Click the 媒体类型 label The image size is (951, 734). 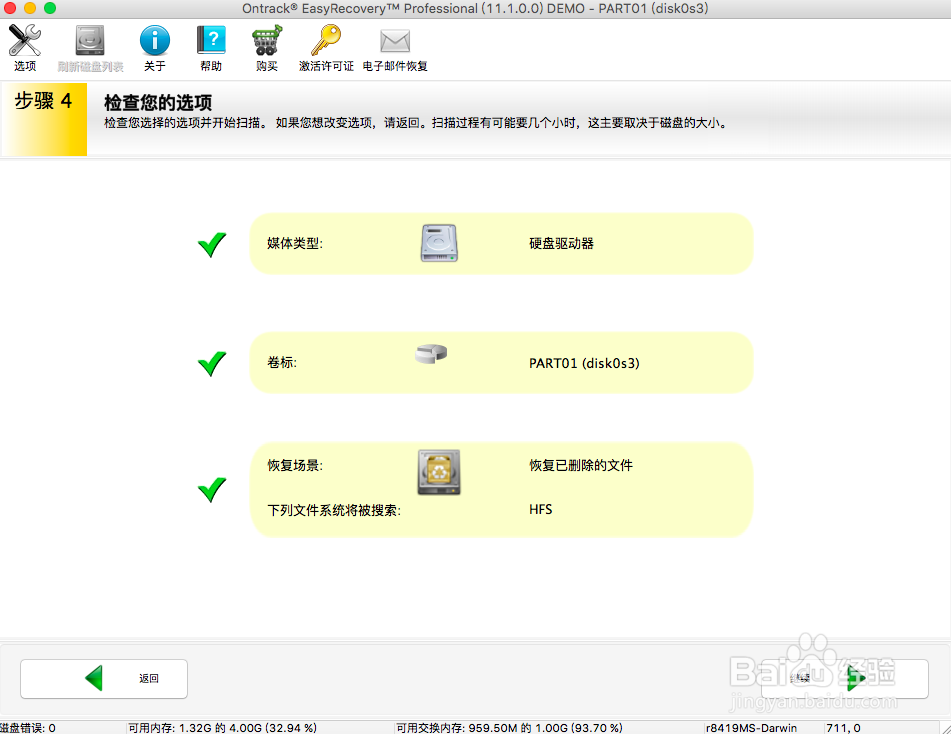pyautogui.click(x=295, y=243)
